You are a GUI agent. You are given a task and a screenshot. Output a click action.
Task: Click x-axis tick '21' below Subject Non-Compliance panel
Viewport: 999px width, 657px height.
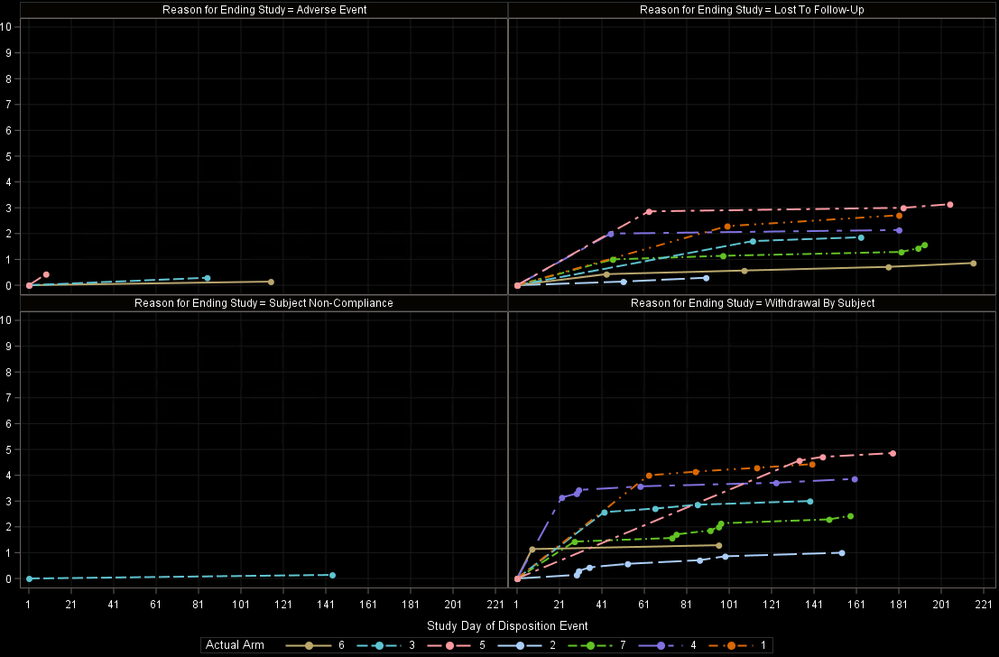click(x=71, y=604)
